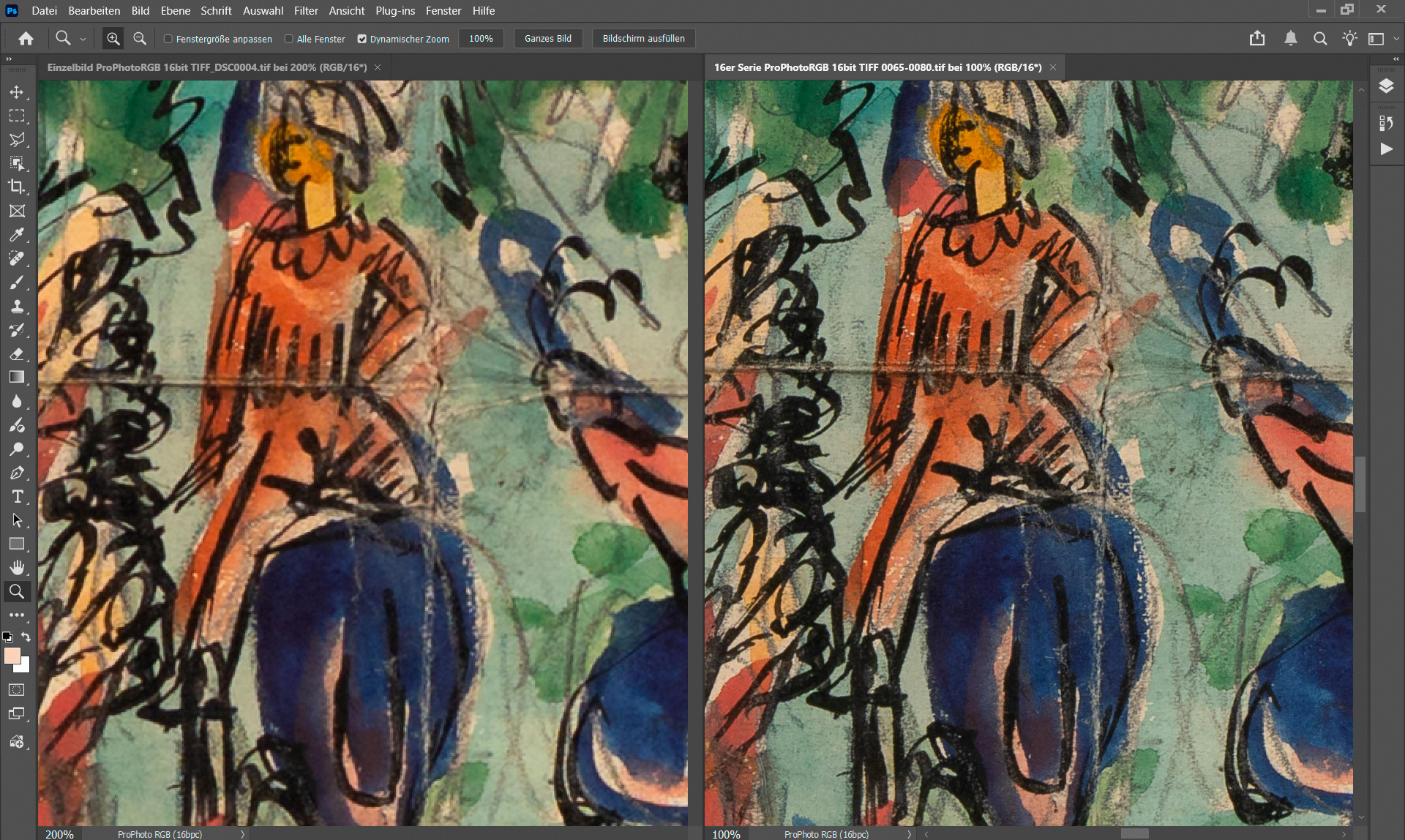Open the Actions panel play icon
Screen dimensions: 1405x840
(1386, 149)
